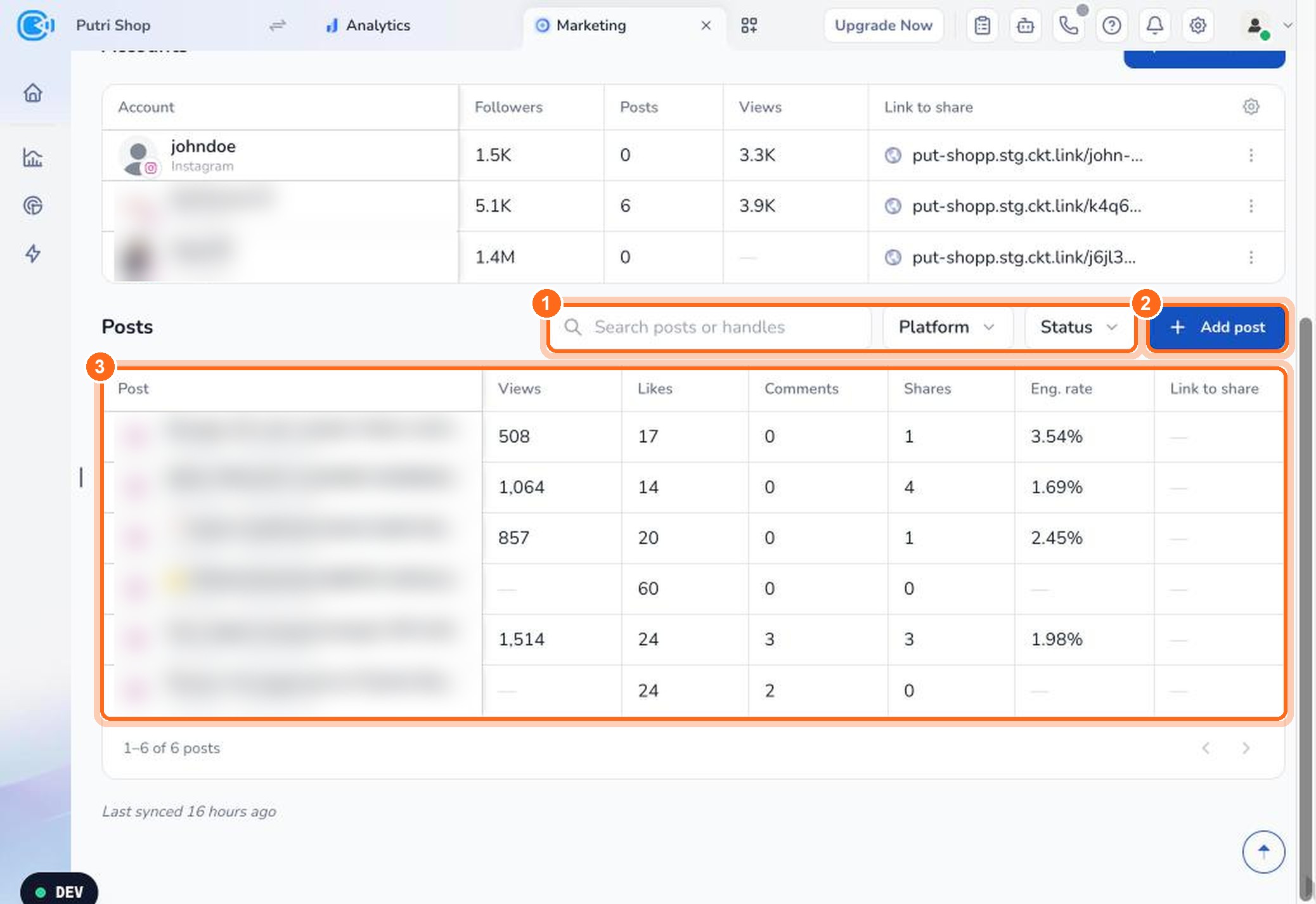Click the Putri Shop workspace name
Image resolution: width=1316 pixels, height=904 pixels.
pos(113,25)
